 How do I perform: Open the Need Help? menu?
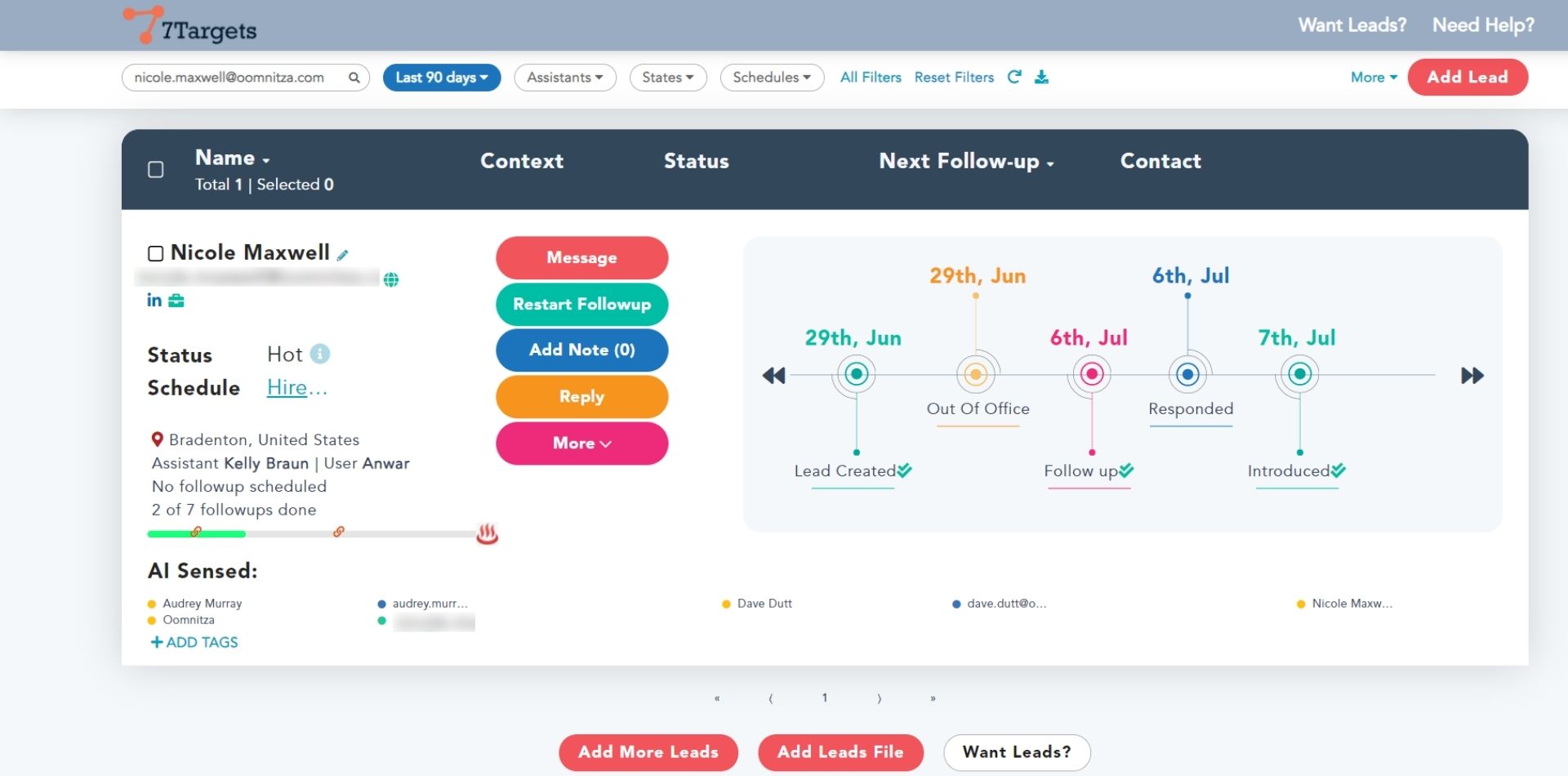coord(1483,25)
